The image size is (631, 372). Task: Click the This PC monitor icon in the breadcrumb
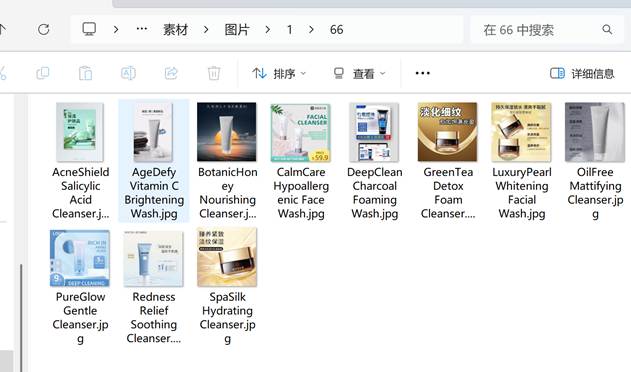coord(89,29)
